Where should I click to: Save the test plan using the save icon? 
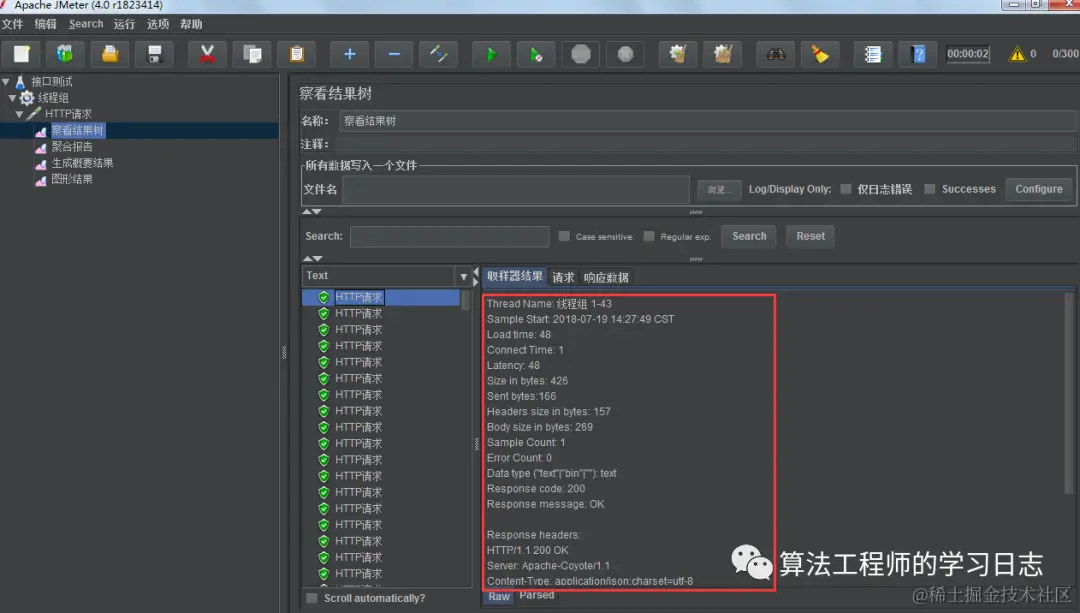153,54
